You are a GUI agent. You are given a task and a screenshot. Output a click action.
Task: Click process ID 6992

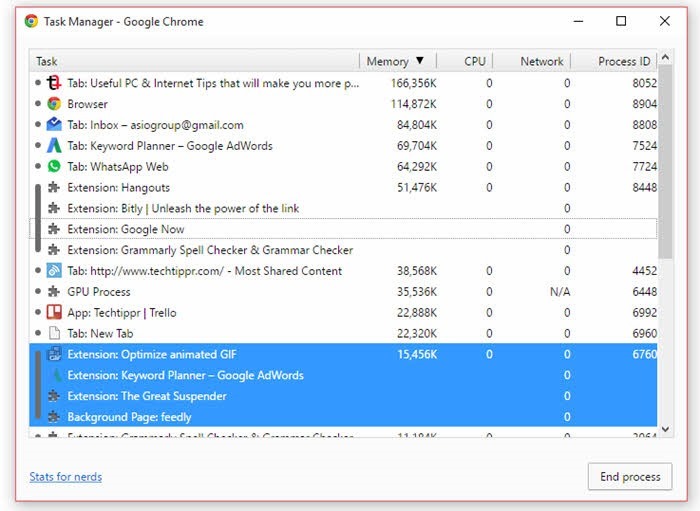[644, 312]
